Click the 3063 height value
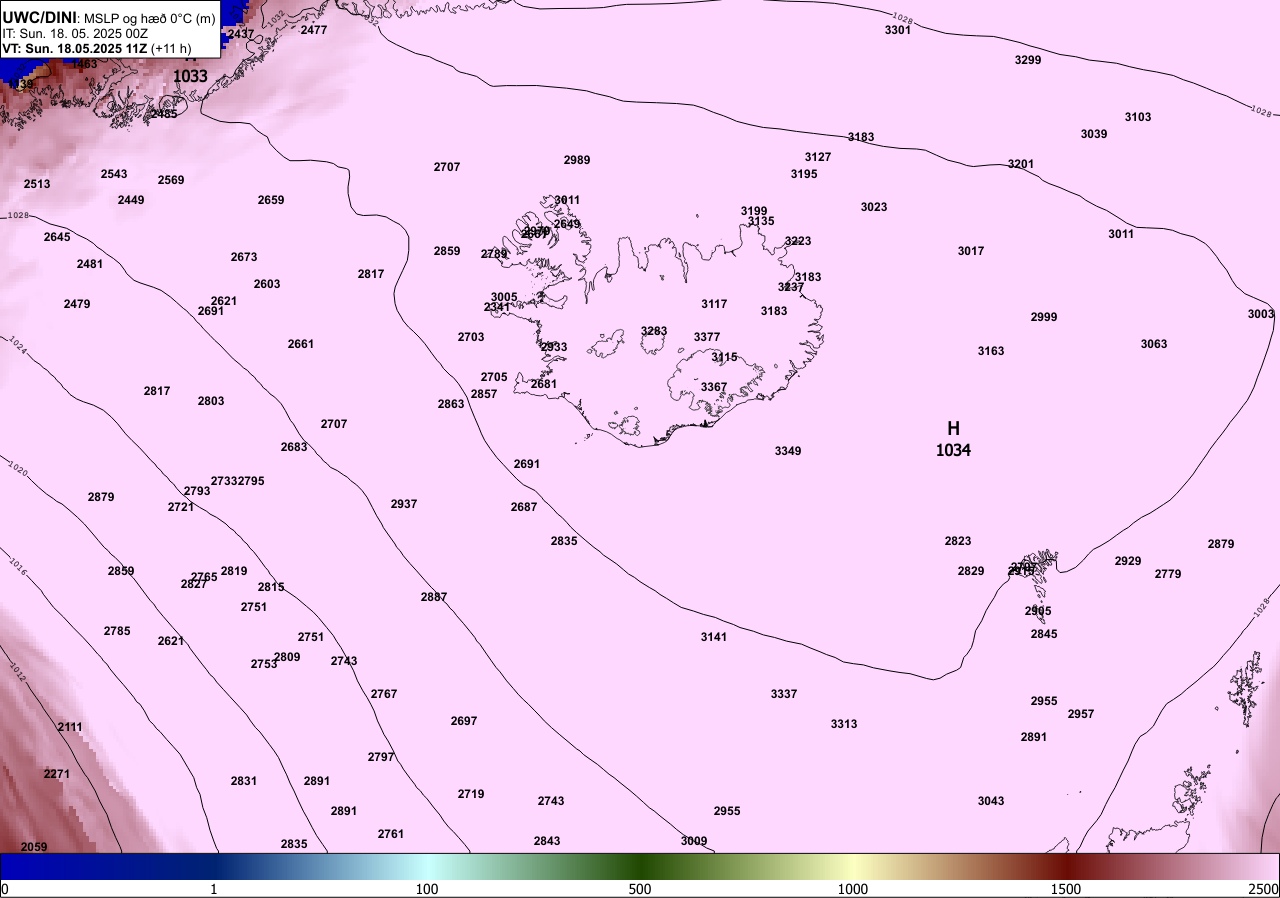The height and width of the screenshot is (898, 1280). [x=1154, y=344]
